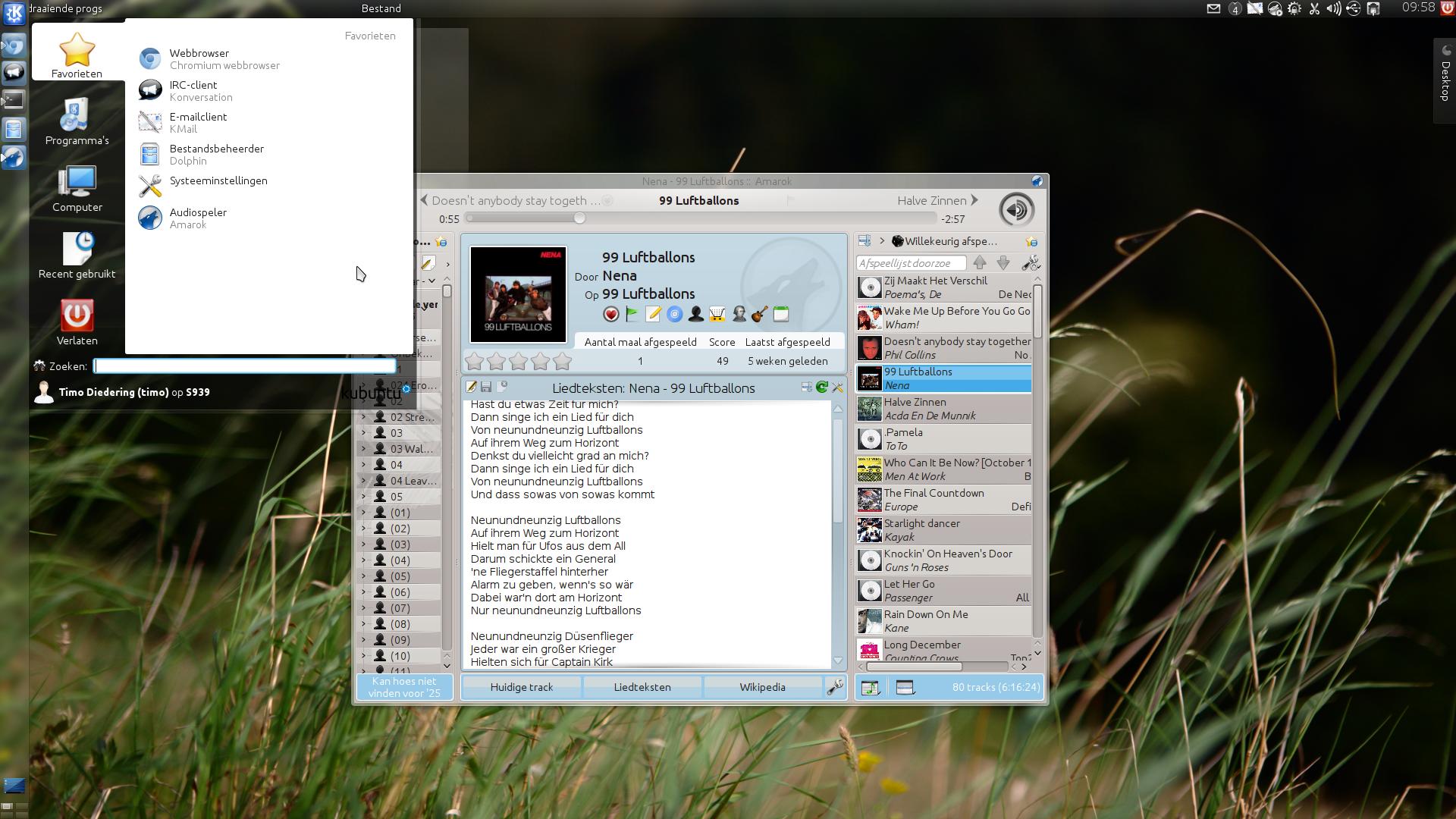Open E-mailclient KMail entry
The height and width of the screenshot is (819, 1456).
(268, 123)
